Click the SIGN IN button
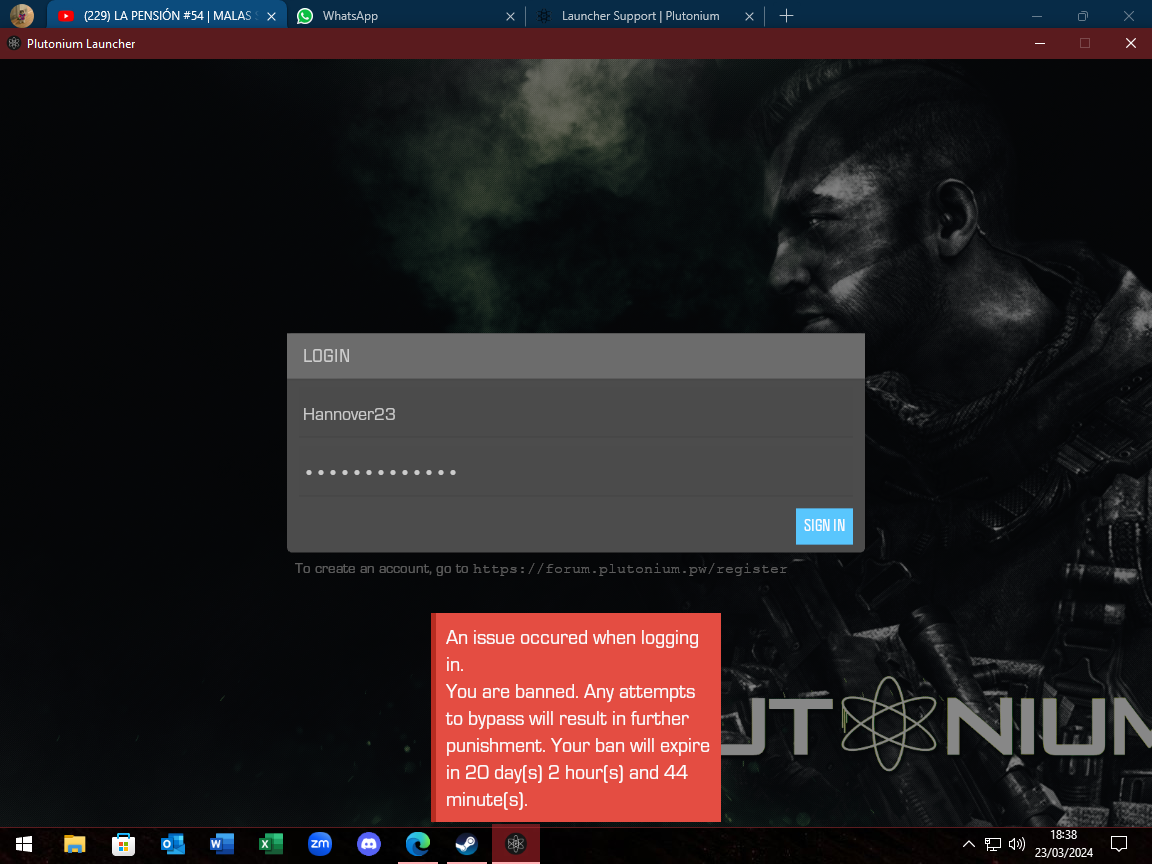This screenshot has width=1152, height=864. 824,526
